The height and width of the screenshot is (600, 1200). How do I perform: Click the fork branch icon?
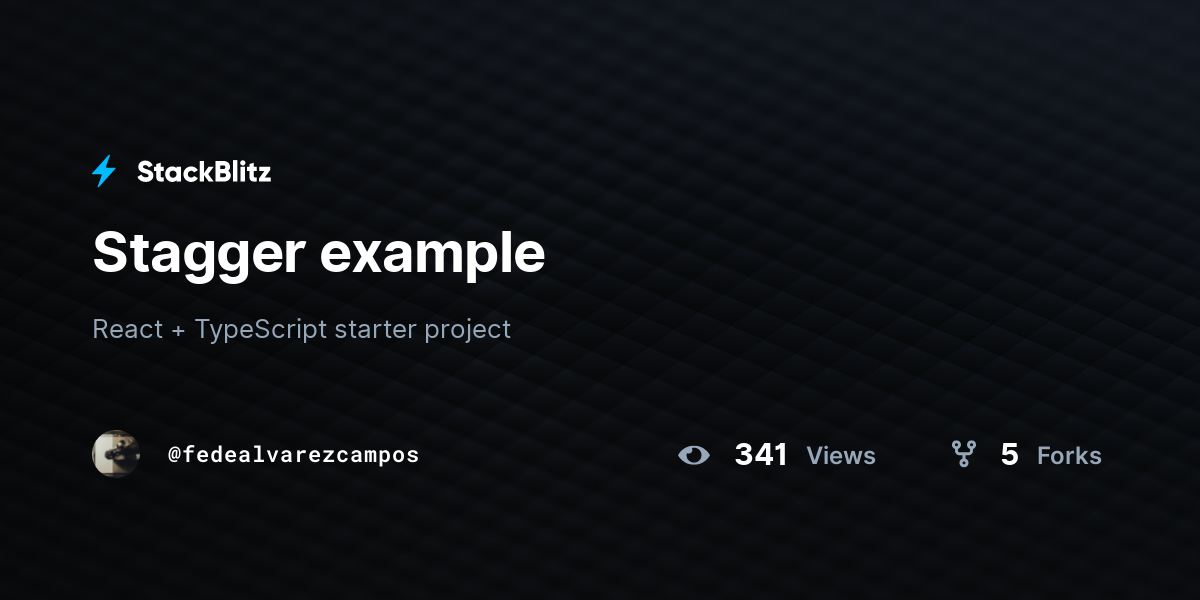click(x=963, y=455)
